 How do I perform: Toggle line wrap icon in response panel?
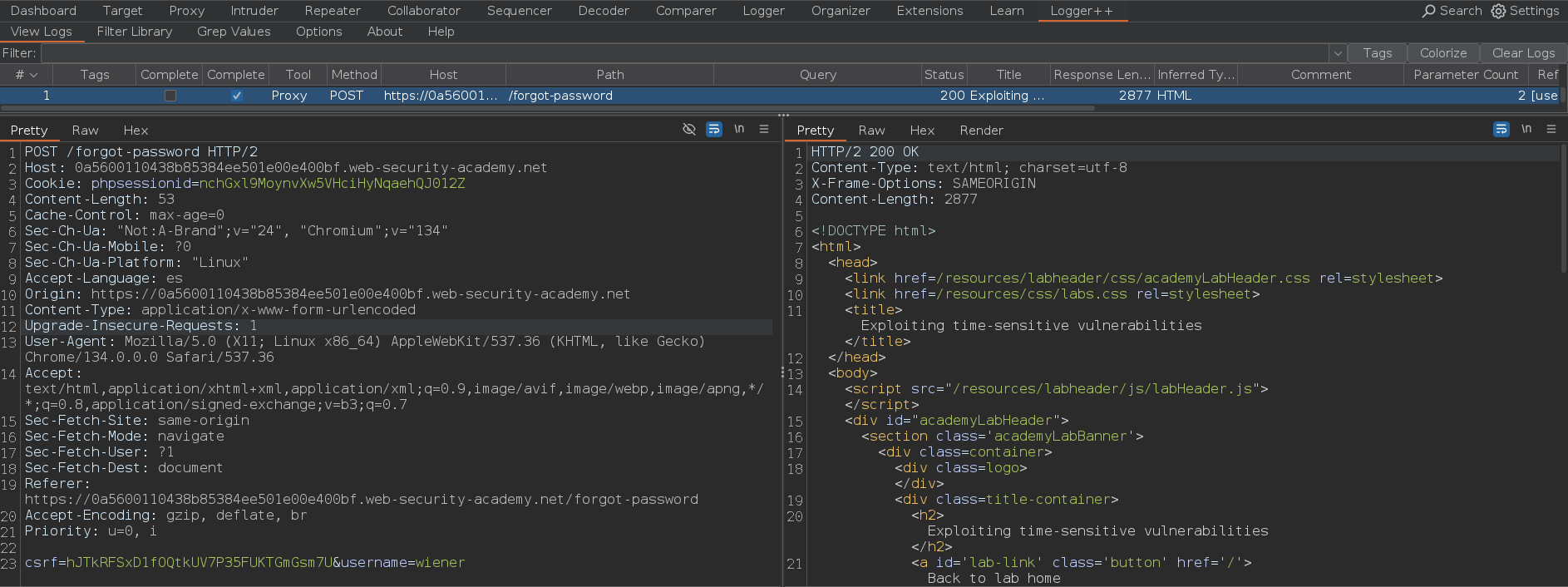[x=1501, y=129]
